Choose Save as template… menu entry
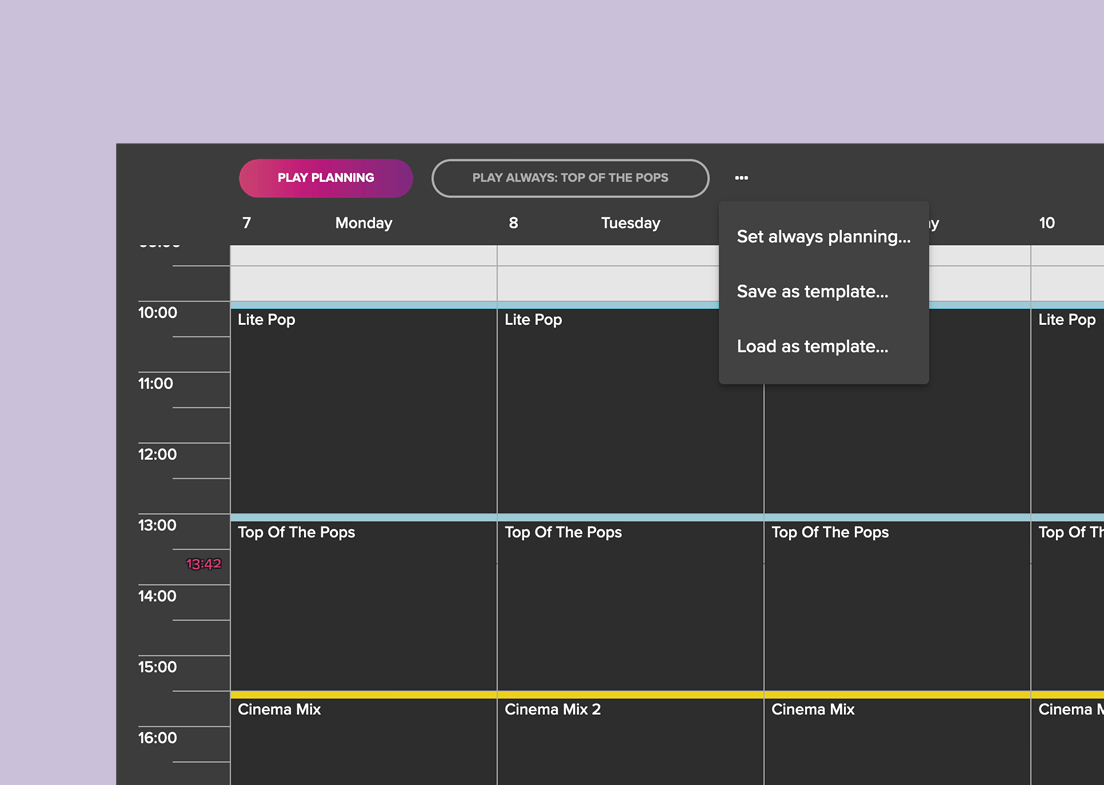The width and height of the screenshot is (1104, 785). [x=824, y=291]
